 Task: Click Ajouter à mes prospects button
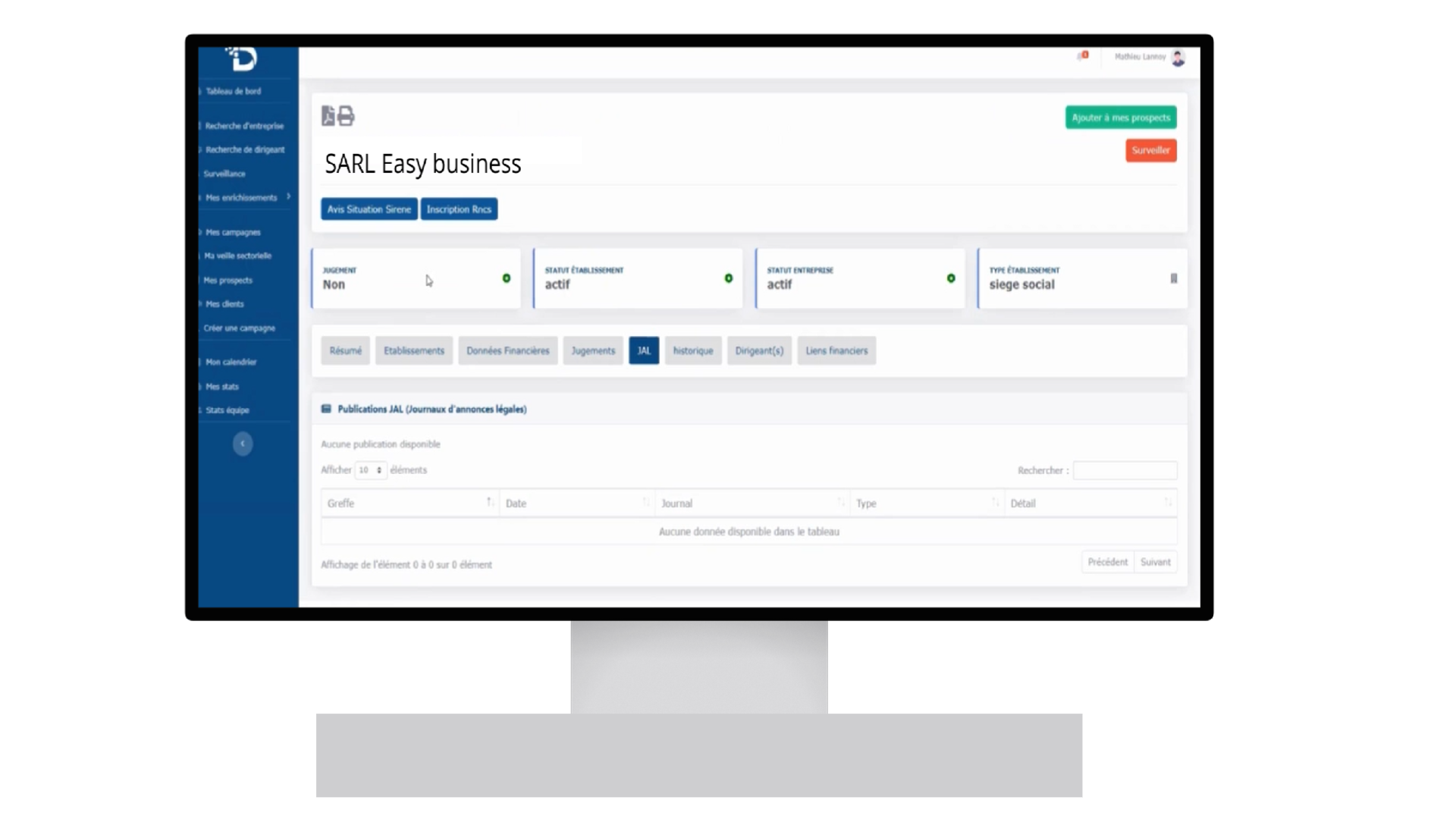(1120, 117)
